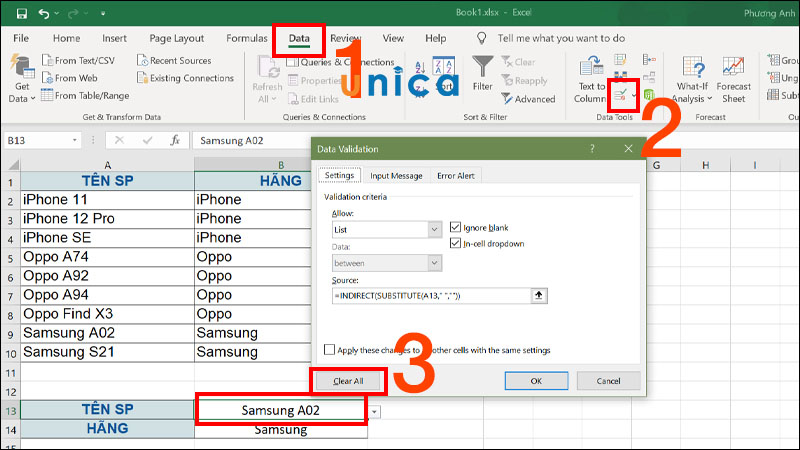Click the Tell me what you want to do box
The width and height of the screenshot is (800, 450).
561,38
